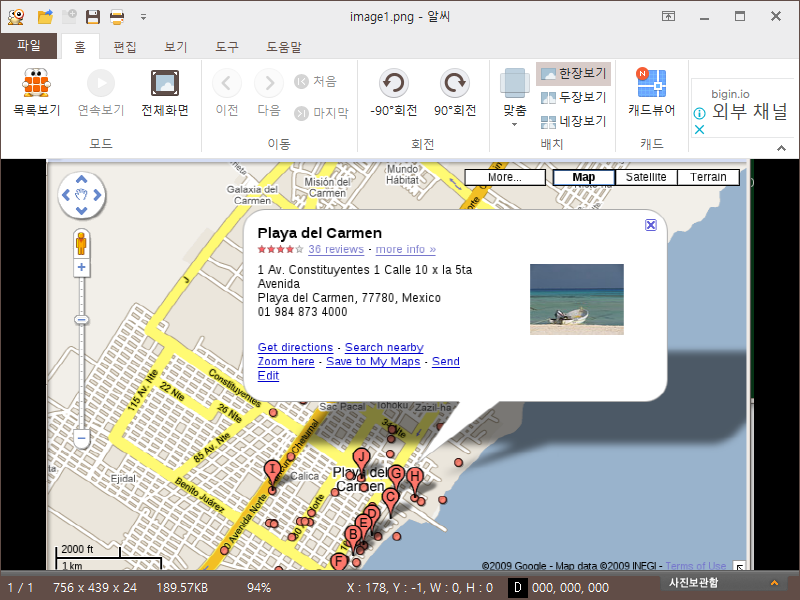The image size is (800, 600).
Task: Print the image with printer icon
Action: (117, 17)
